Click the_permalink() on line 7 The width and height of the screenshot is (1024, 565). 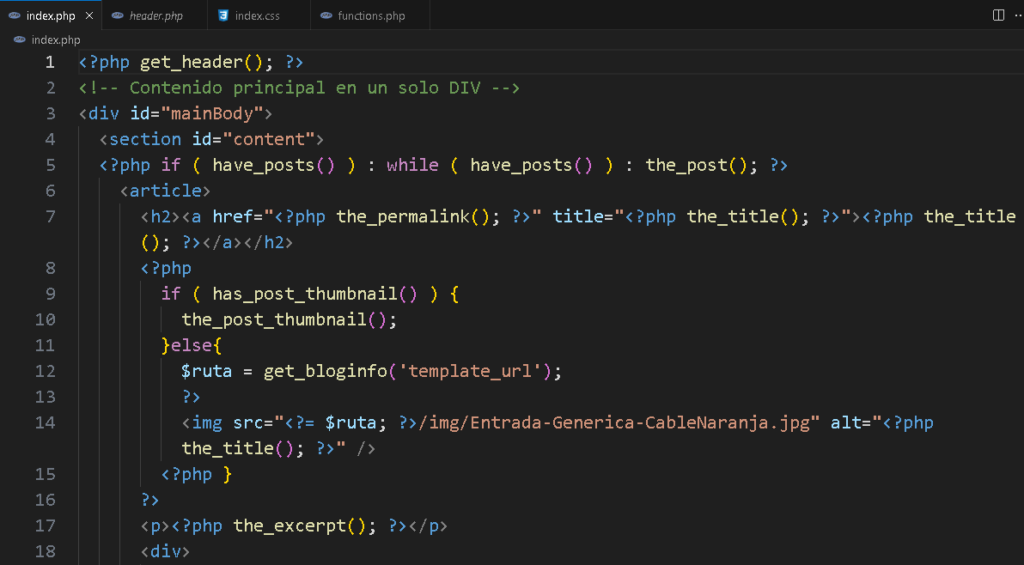tap(413, 217)
